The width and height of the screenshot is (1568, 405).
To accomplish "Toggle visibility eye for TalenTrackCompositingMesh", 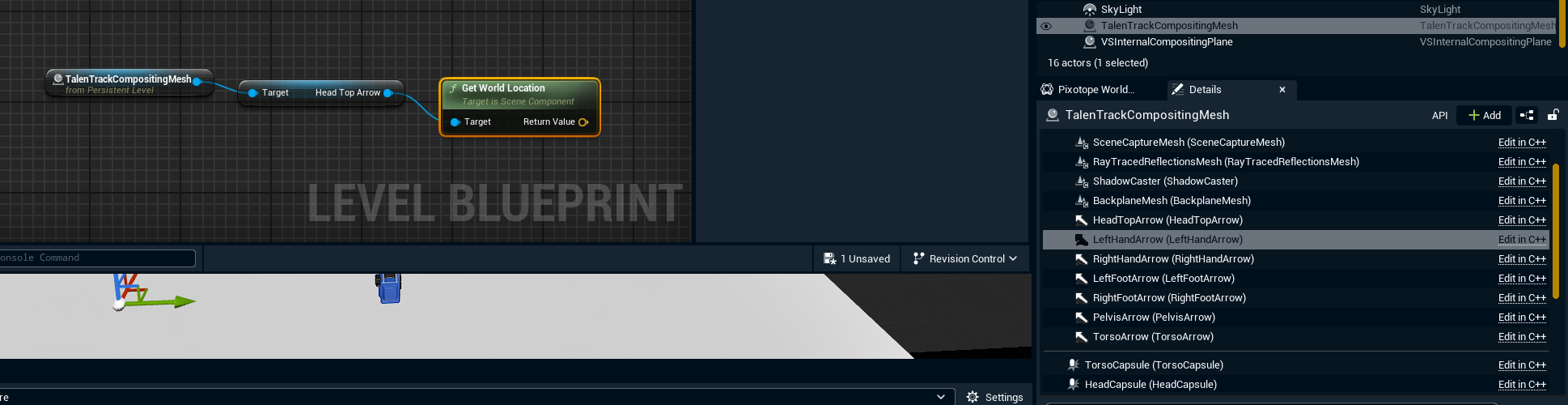I will tap(1046, 26).
